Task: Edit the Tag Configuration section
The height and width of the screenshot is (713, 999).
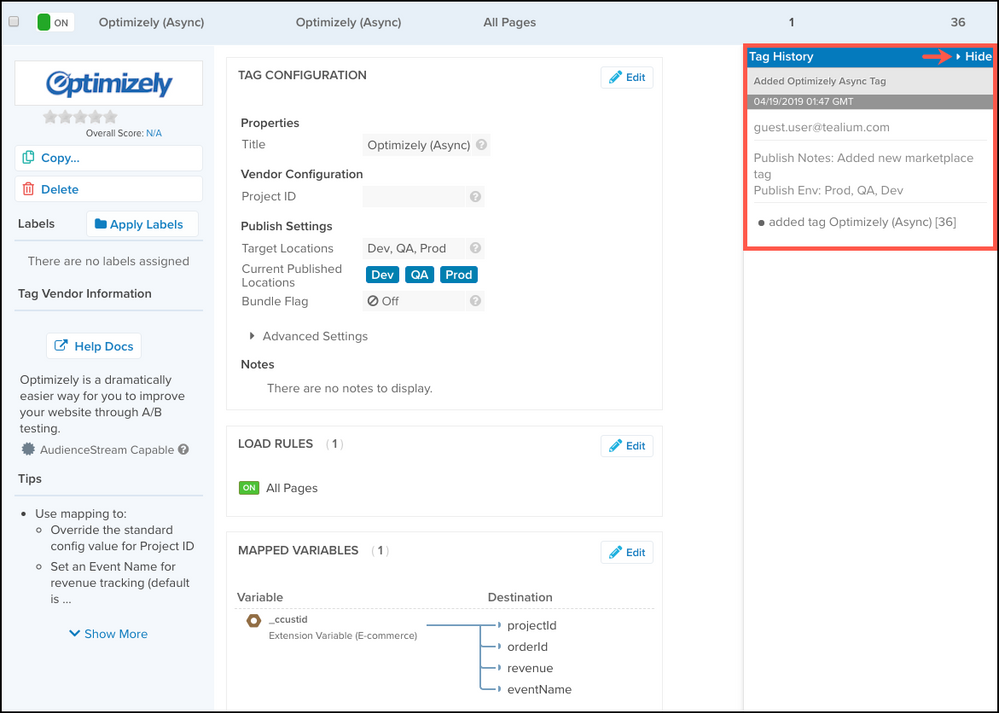Action: 627,77
